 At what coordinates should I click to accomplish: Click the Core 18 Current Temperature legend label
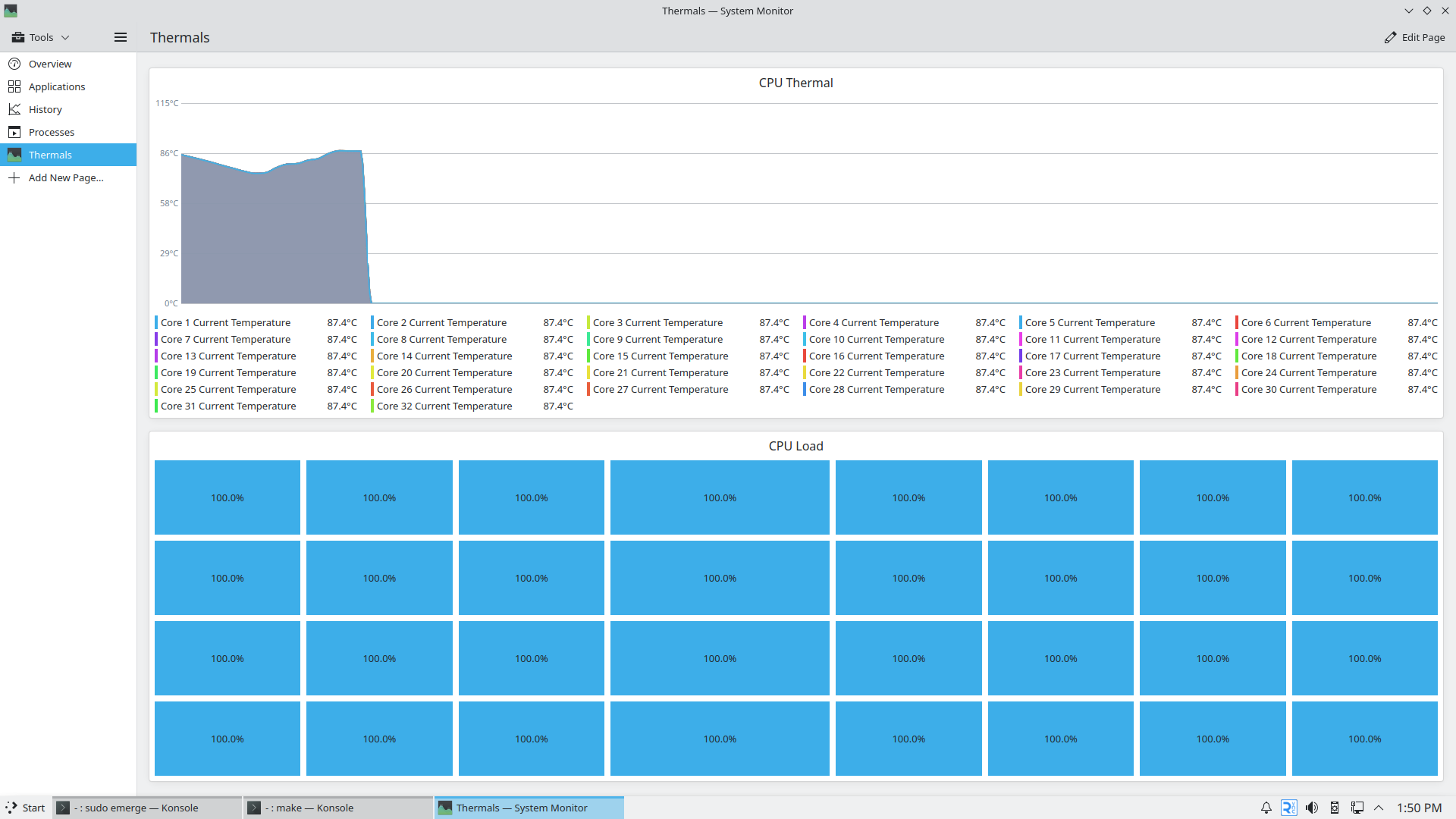pos(1309,356)
